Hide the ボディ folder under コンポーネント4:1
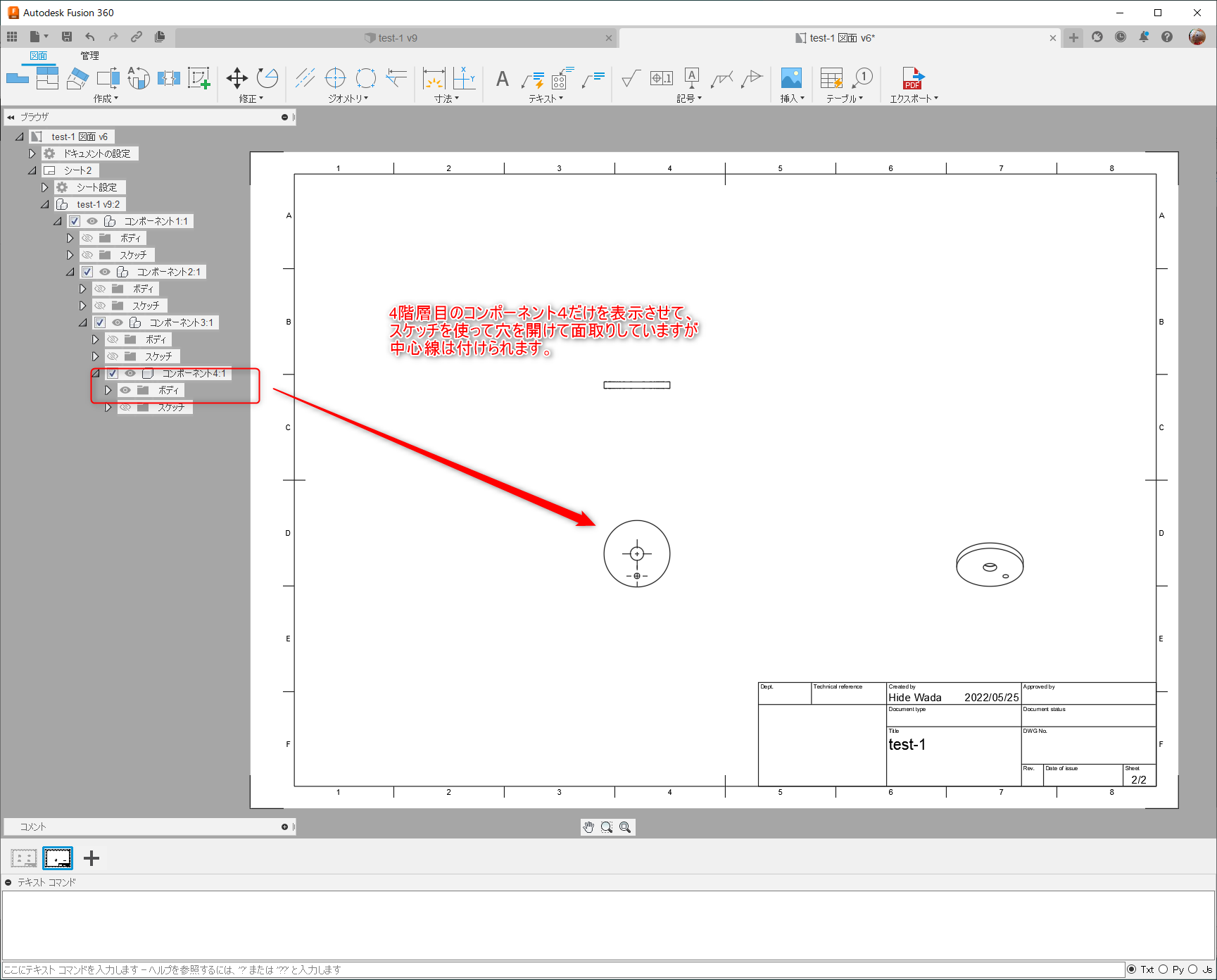1217x980 pixels. coord(125,390)
